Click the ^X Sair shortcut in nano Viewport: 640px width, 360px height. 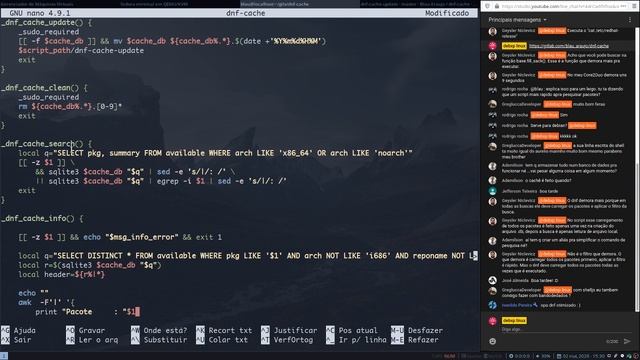(x=16, y=340)
